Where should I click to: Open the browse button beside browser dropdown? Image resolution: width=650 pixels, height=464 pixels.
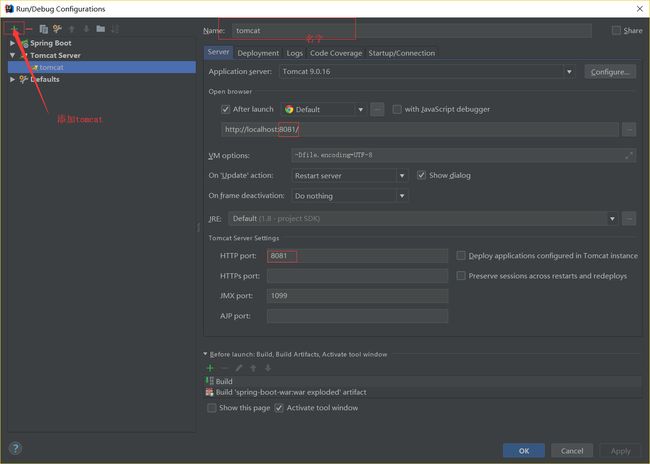377,109
